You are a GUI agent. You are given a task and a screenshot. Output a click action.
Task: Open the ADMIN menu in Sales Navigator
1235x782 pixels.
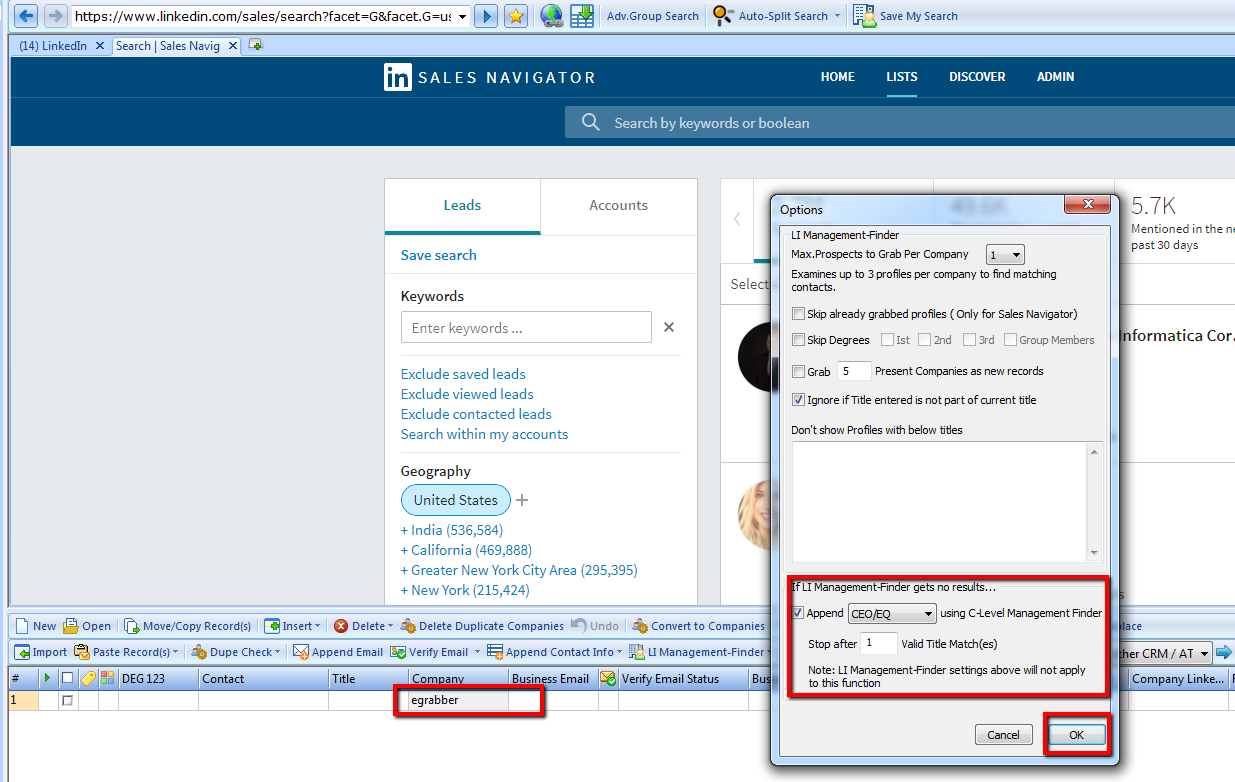pos(1056,77)
